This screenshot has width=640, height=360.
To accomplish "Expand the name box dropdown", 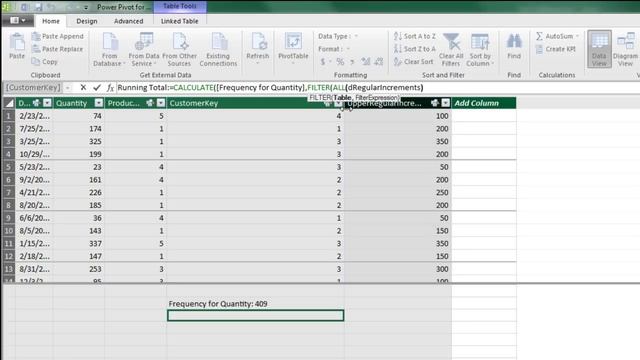I will 68,87.
